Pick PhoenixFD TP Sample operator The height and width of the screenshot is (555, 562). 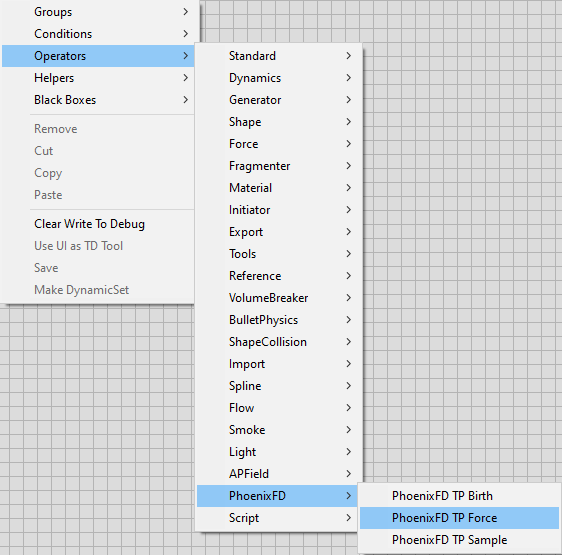pos(459,540)
